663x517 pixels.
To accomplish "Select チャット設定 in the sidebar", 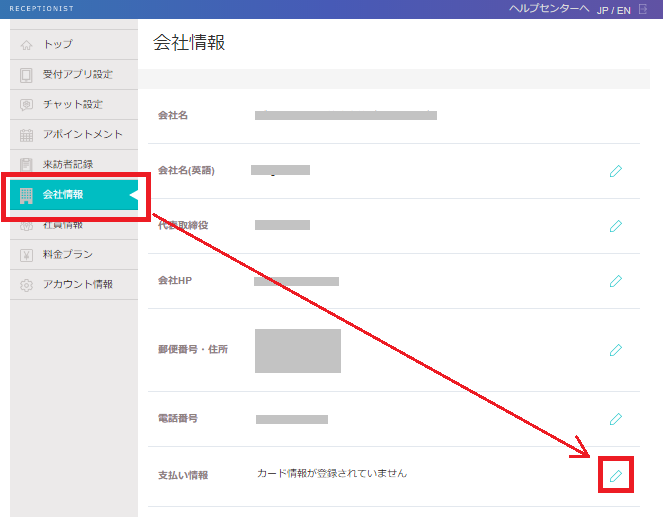I will [72, 105].
